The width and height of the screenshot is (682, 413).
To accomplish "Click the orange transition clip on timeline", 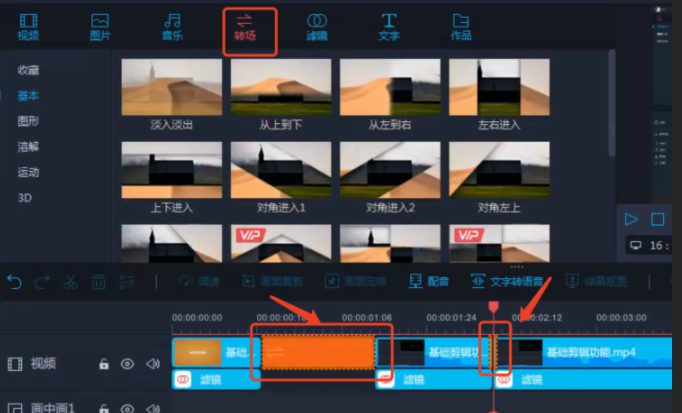I will (x=317, y=352).
